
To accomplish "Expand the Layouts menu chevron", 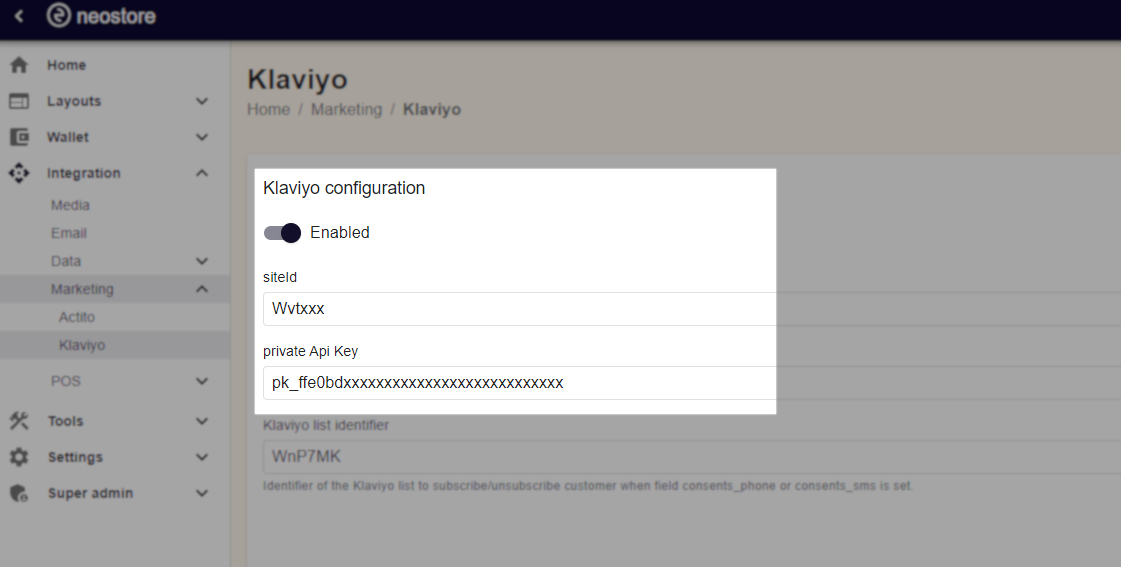I will pyautogui.click(x=202, y=101).
